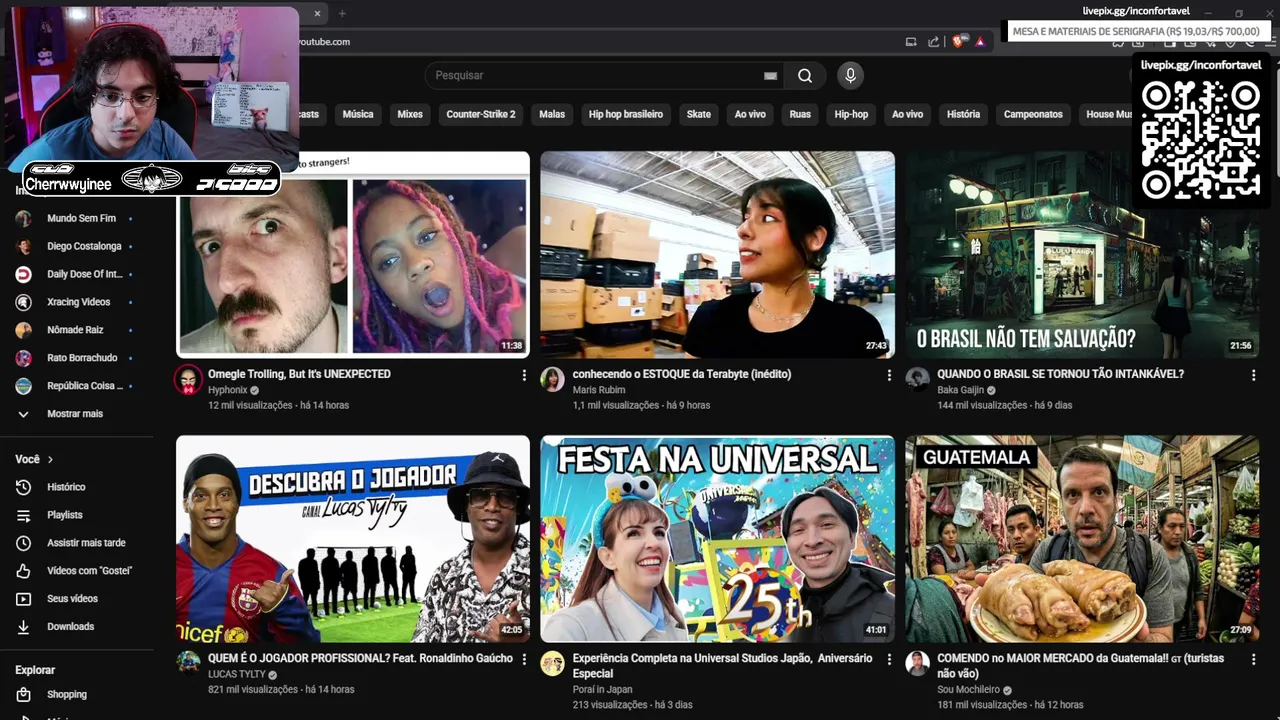This screenshot has width=1280, height=720.
Task: Expand subscriptions with Mostrar mais
Action: tap(76, 414)
